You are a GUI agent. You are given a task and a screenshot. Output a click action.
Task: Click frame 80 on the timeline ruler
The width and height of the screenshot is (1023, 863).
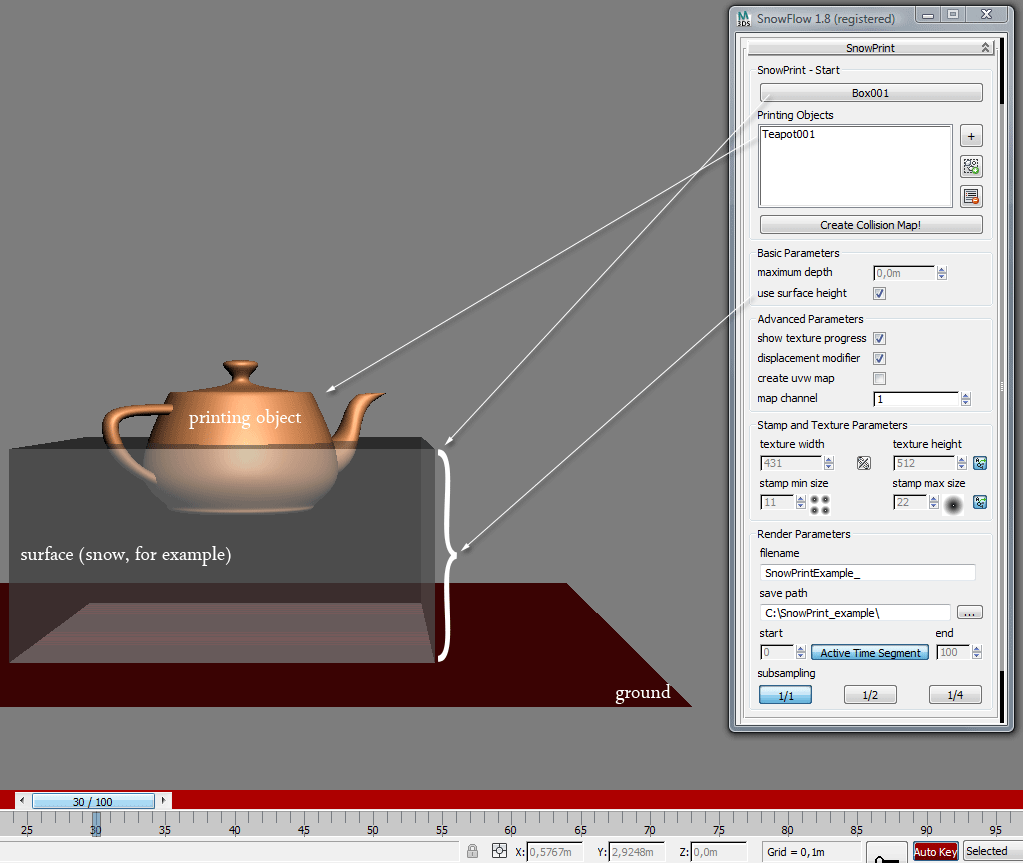pyautogui.click(x=787, y=830)
